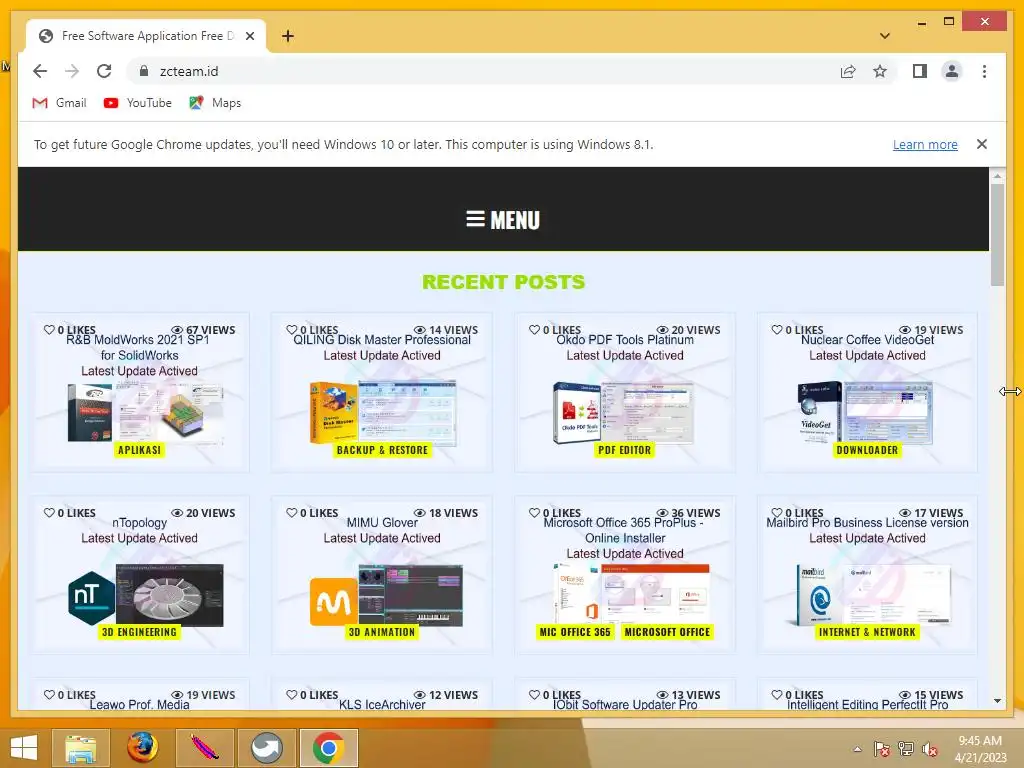Dismiss the Chrome update notification bar
This screenshot has width=1024, height=768.
(981, 144)
